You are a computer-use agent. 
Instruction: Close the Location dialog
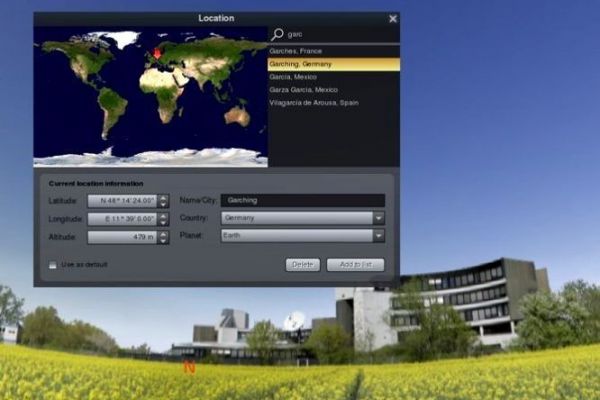pyautogui.click(x=392, y=18)
